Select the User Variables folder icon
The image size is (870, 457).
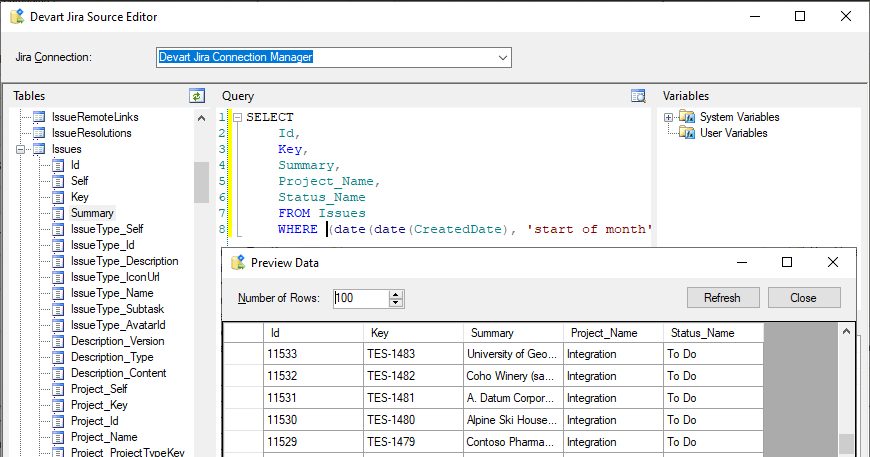(x=687, y=133)
